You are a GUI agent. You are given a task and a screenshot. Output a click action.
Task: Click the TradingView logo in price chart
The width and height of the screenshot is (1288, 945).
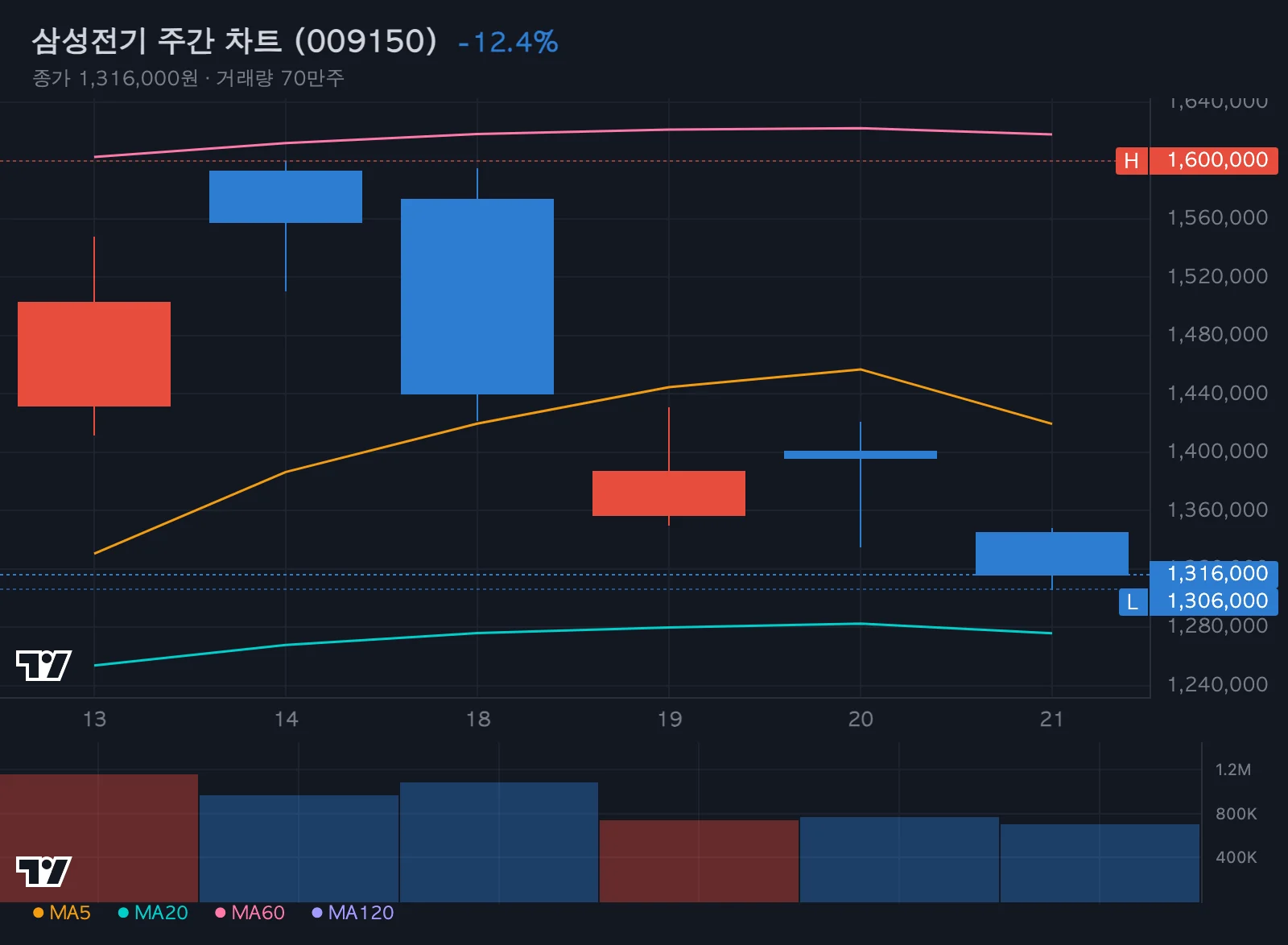tap(43, 665)
